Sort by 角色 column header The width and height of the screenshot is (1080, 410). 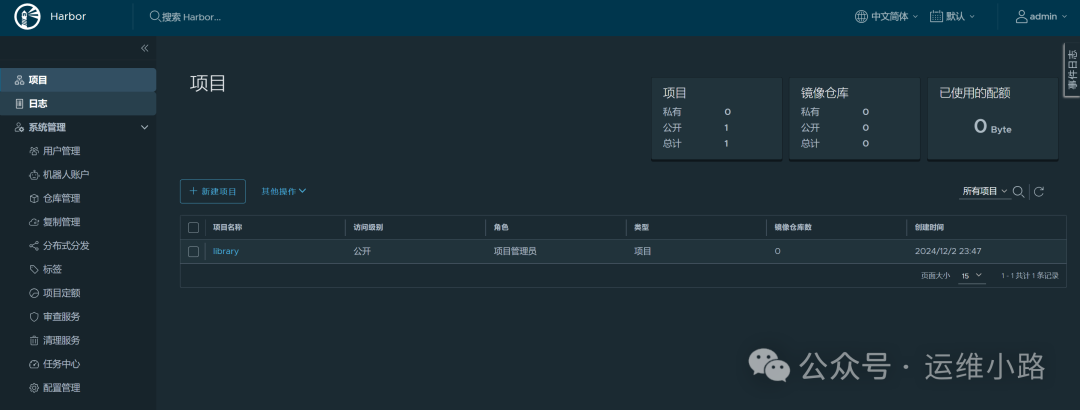point(501,227)
